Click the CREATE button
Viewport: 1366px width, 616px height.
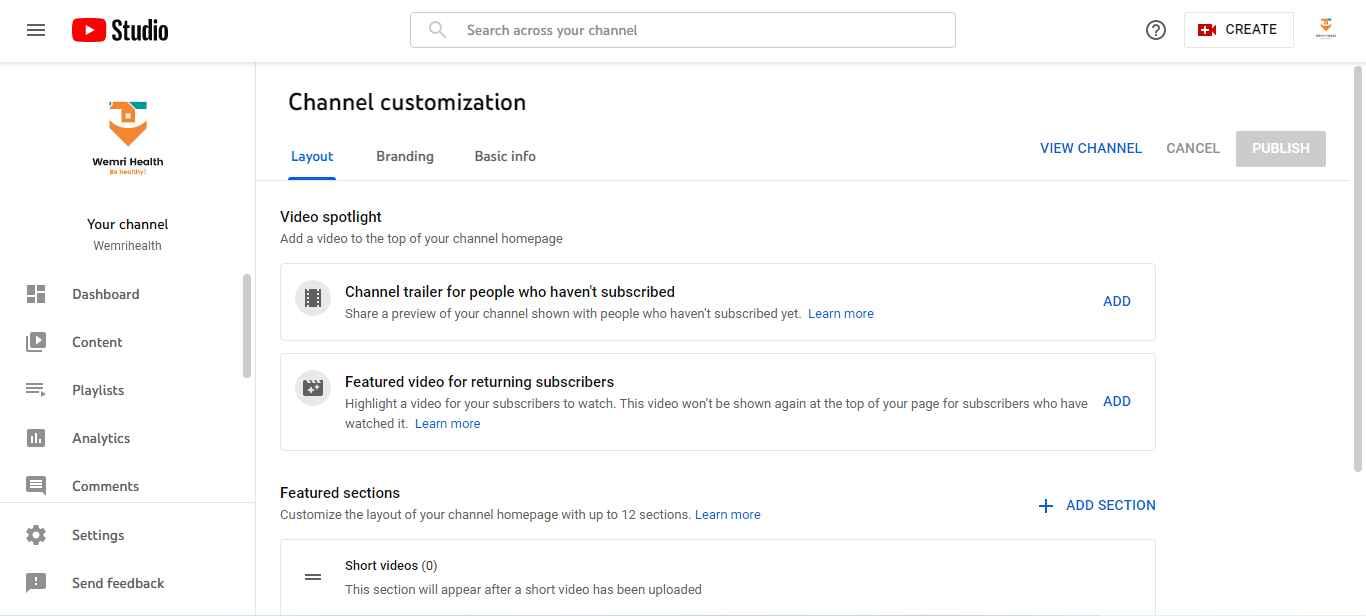click(x=1238, y=30)
